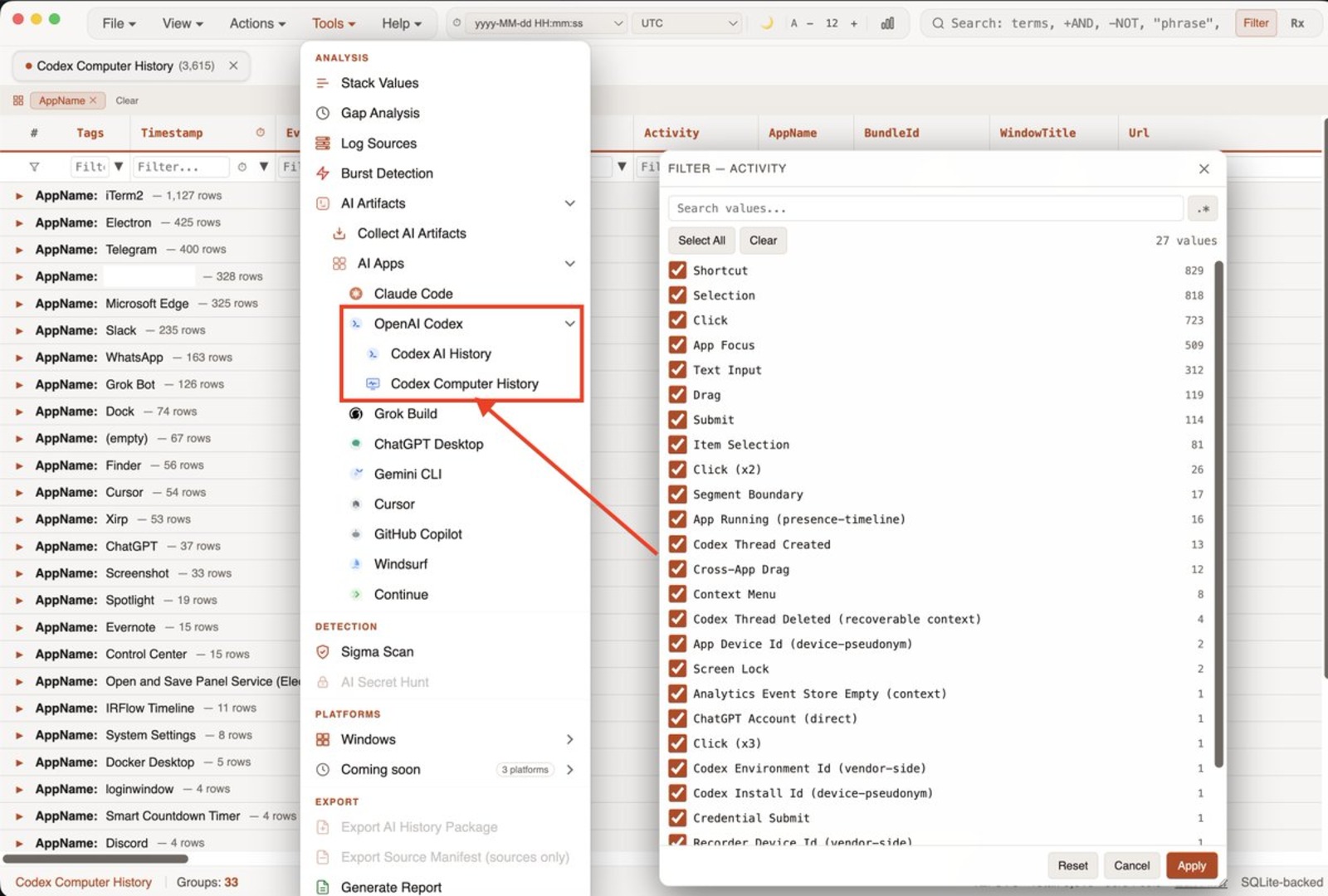Screen dimensions: 1328x896
Task: Open the File menu
Action: pyautogui.click(x=119, y=23)
